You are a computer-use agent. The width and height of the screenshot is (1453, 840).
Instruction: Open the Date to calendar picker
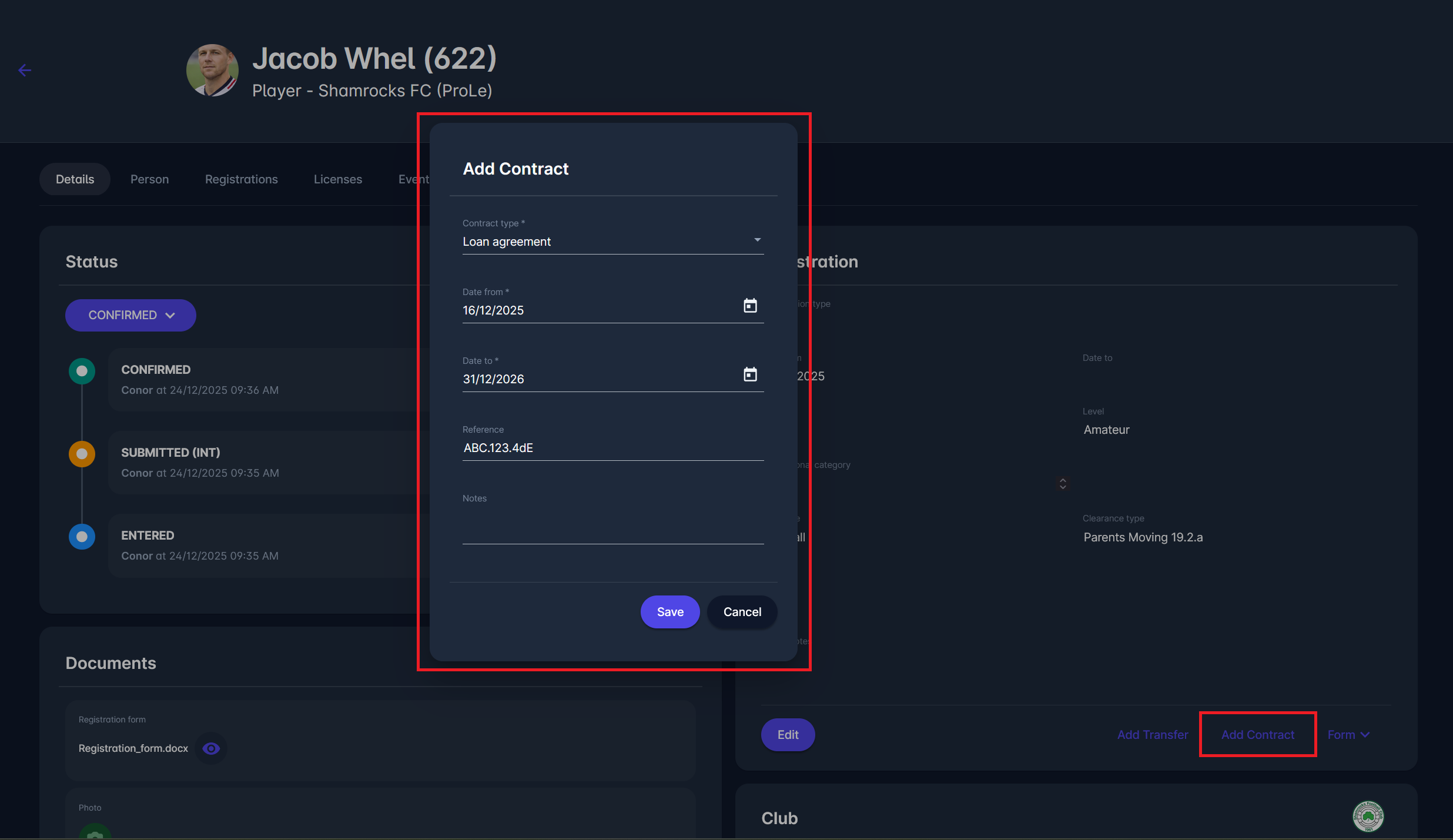(750, 374)
